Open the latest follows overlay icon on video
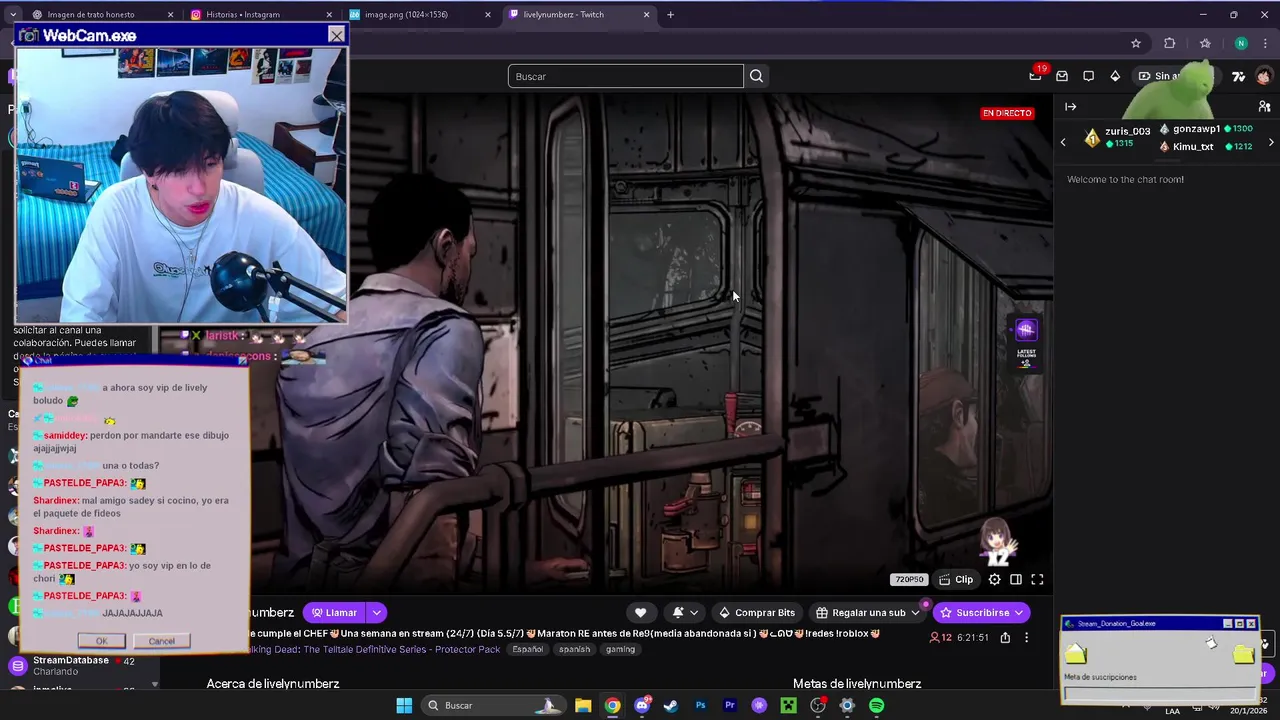1280x720 pixels. (1026, 343)
